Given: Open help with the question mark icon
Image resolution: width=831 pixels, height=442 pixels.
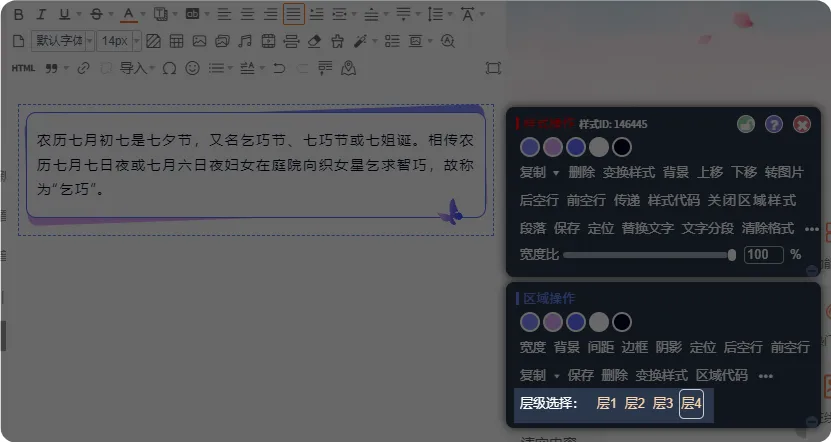Looking at the screenshot, I should coord(774,124).
